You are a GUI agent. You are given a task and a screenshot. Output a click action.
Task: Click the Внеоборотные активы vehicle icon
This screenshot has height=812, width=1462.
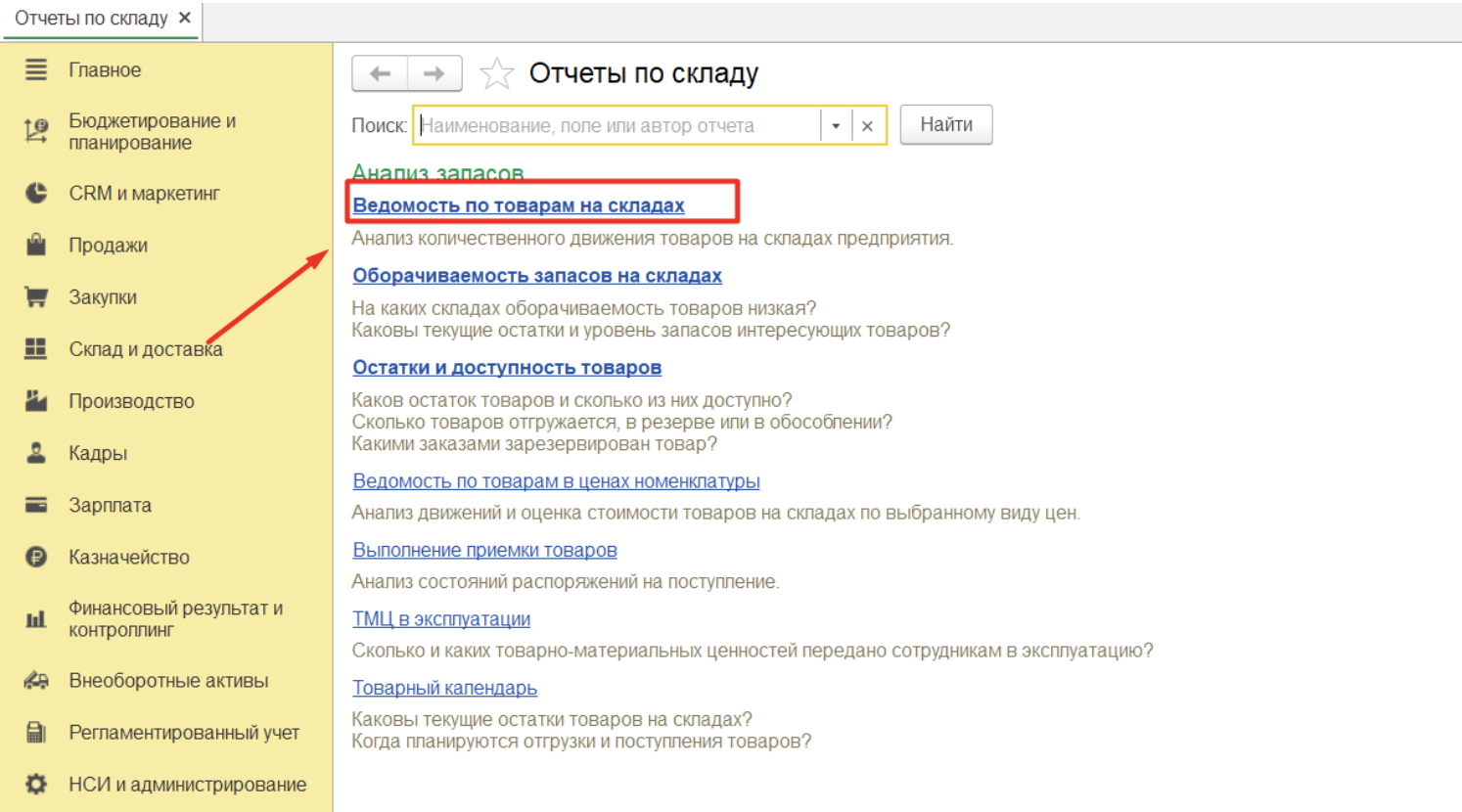(36, 680)
